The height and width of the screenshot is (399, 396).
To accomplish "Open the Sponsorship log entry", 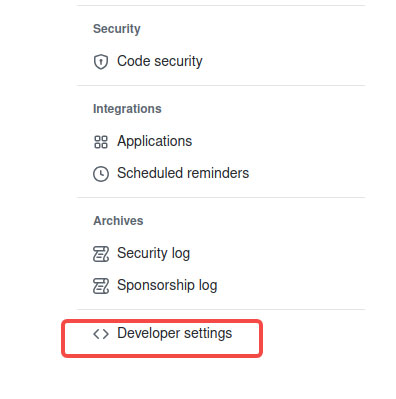I will 167,285.
